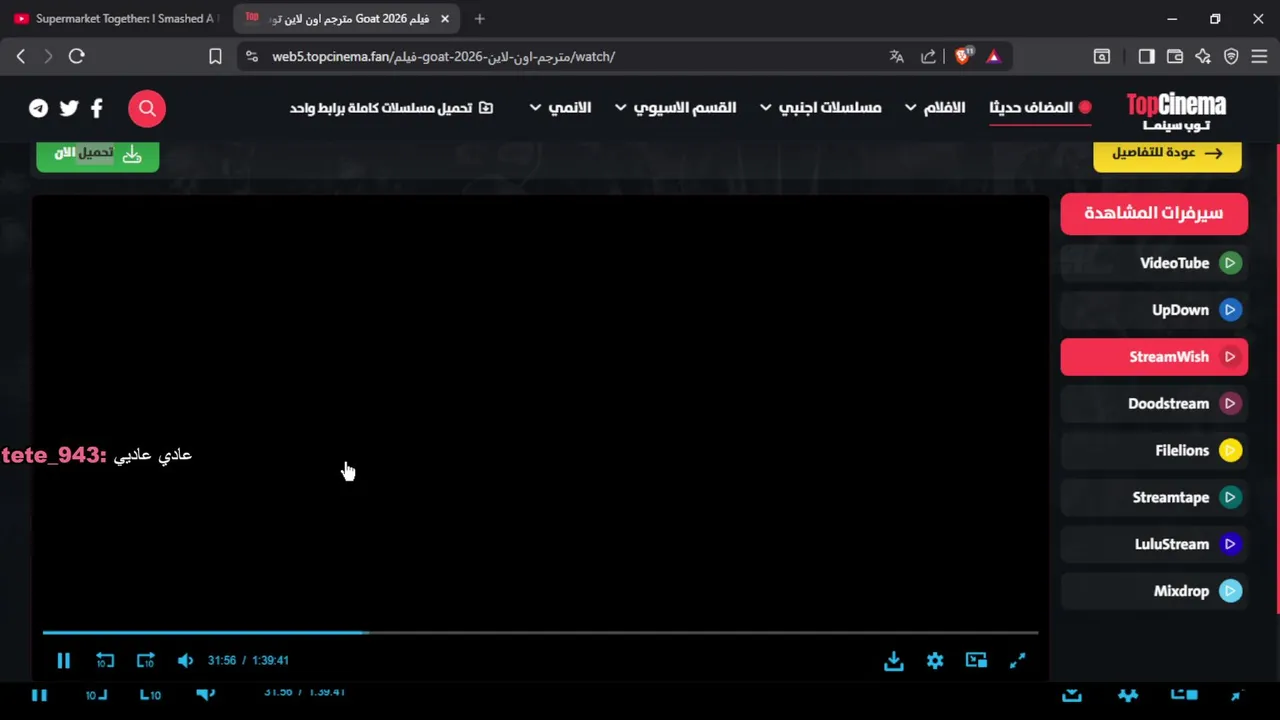Translate this page icon
Screen dimensions: 1280x720
coord(897,57)
